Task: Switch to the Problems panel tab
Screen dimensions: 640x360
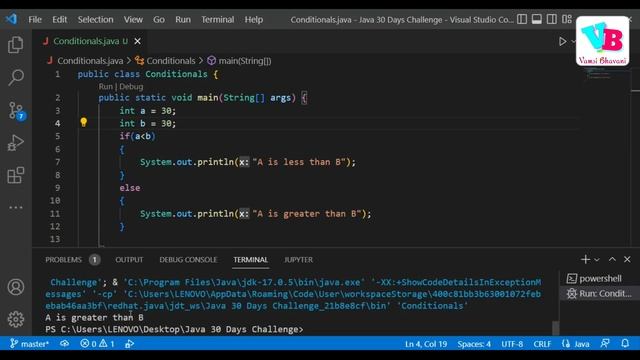Action: (x=63, y=260)
